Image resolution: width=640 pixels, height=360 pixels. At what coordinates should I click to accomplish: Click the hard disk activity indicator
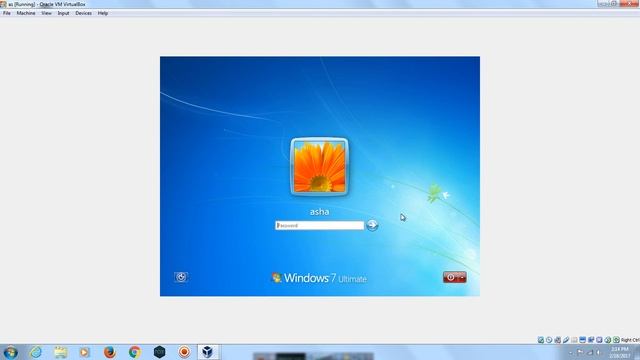pos(541,340)
